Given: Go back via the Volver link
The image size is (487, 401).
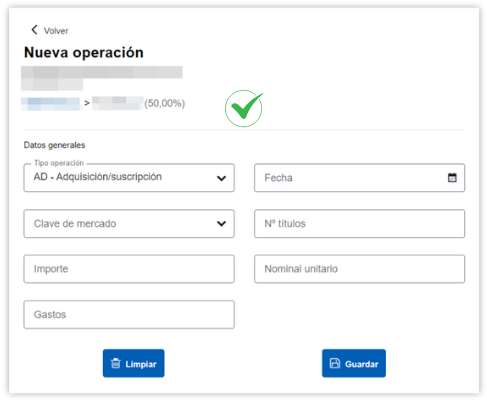Looking at the screenshot, I should (x=56, y=31).
